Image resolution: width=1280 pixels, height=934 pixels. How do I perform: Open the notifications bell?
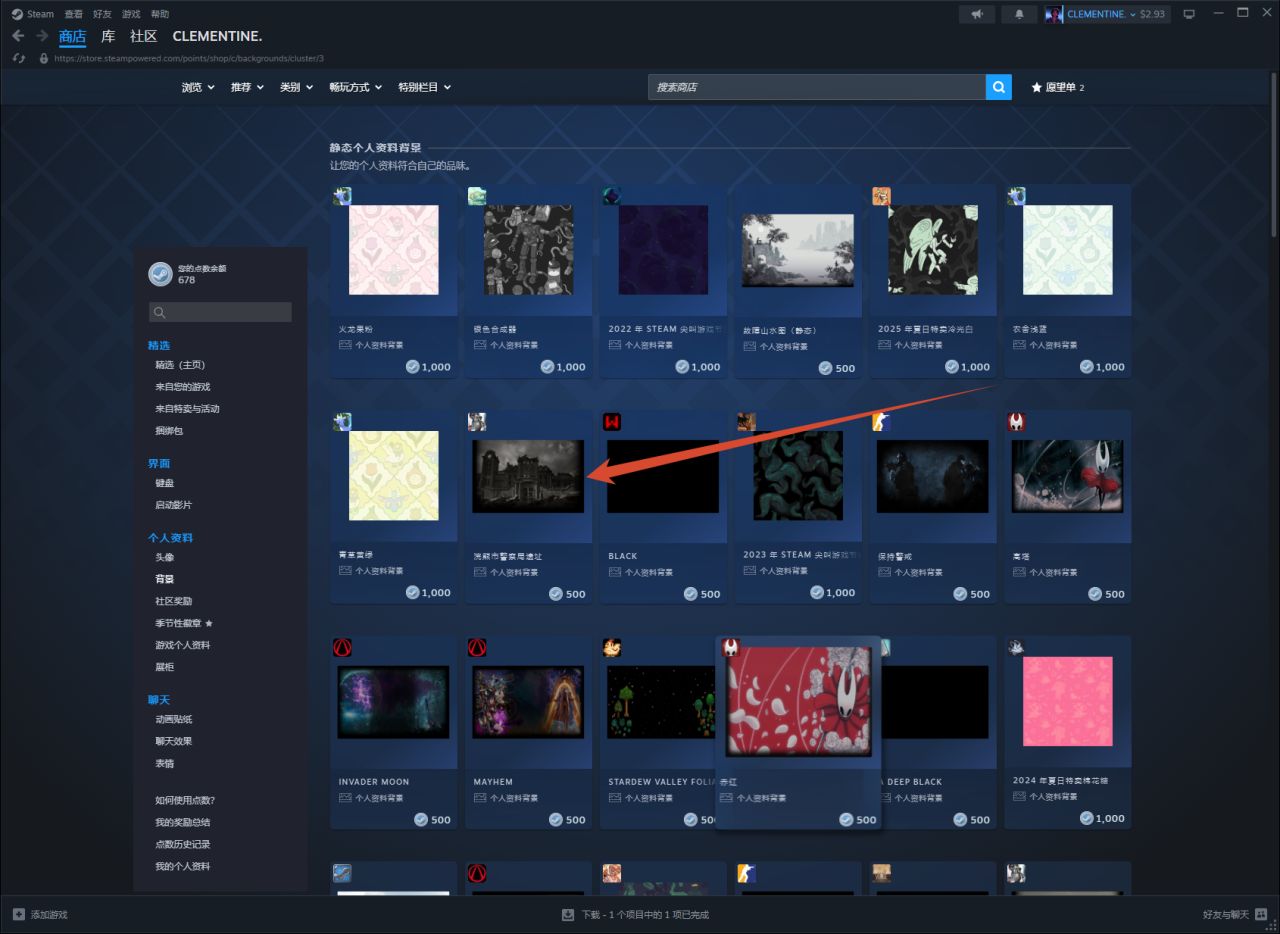[x=1019, y=14]
